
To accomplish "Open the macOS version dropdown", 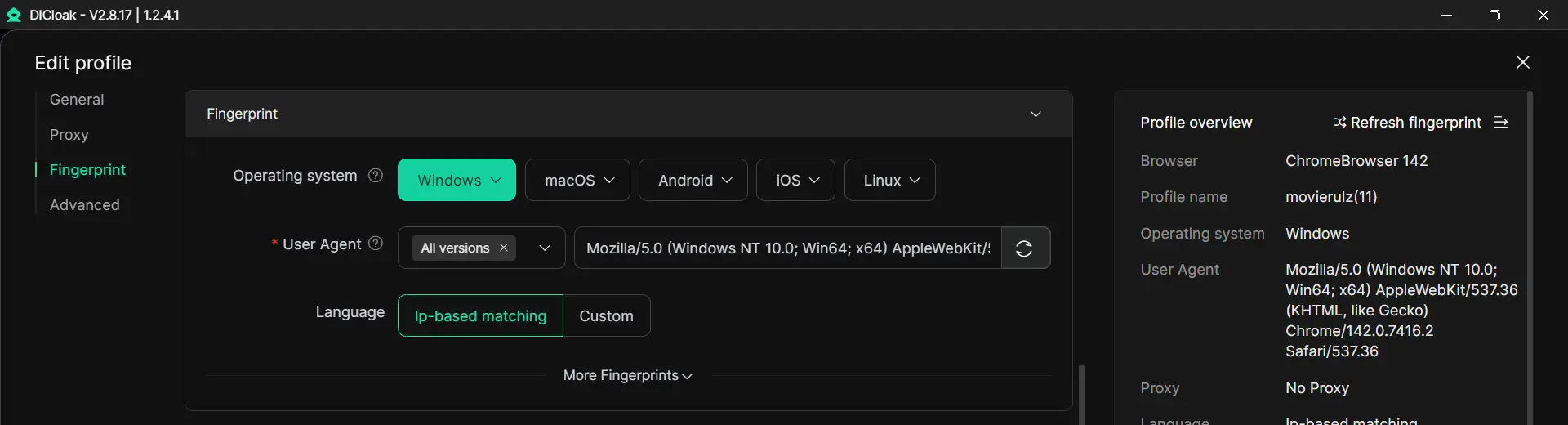I will [578, 181].
